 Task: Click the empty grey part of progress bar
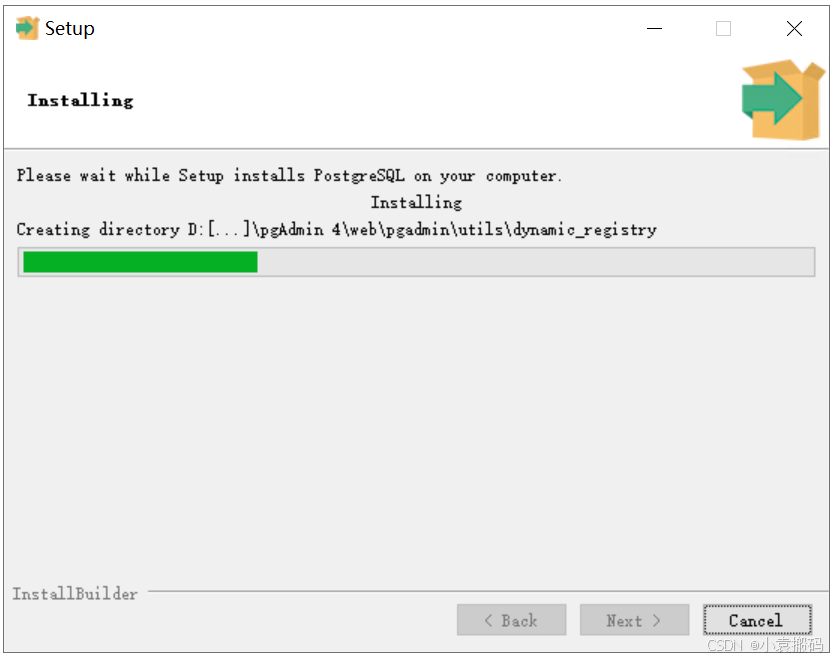[x=535, y=262]
